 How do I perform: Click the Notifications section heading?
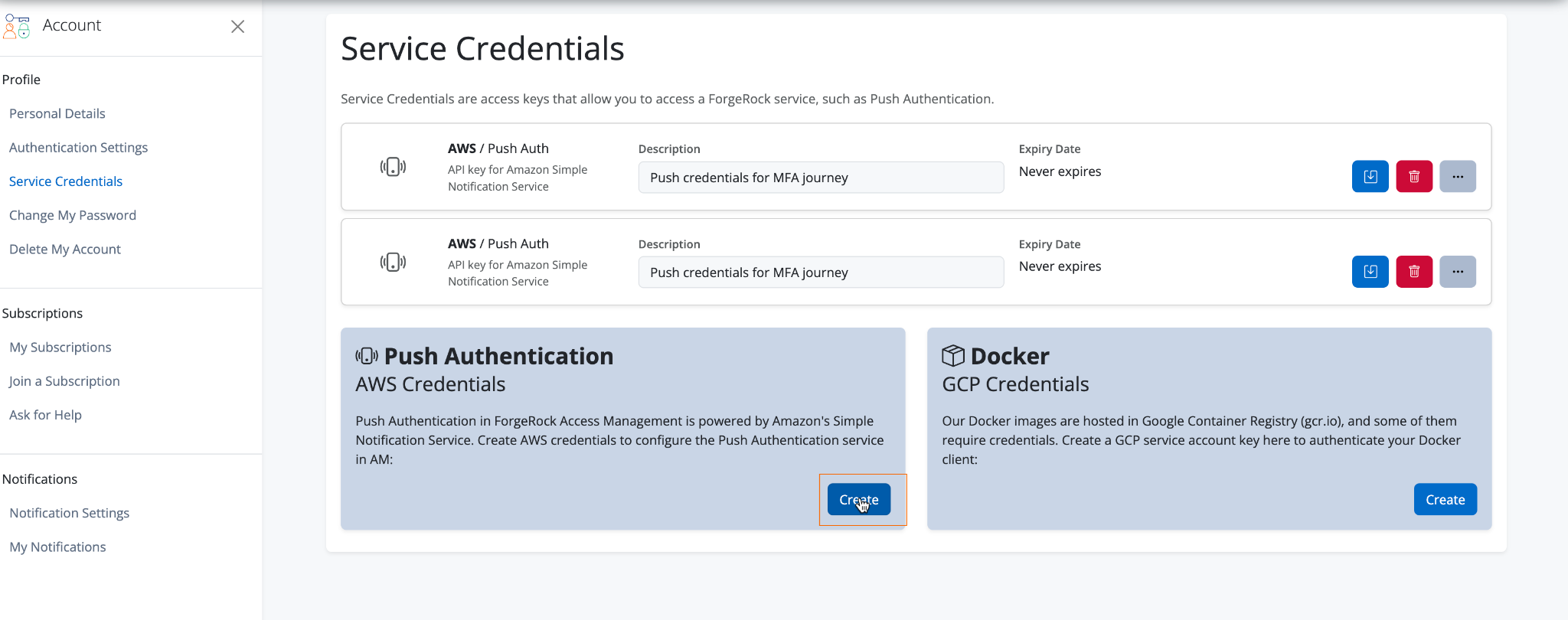point(40,479)
